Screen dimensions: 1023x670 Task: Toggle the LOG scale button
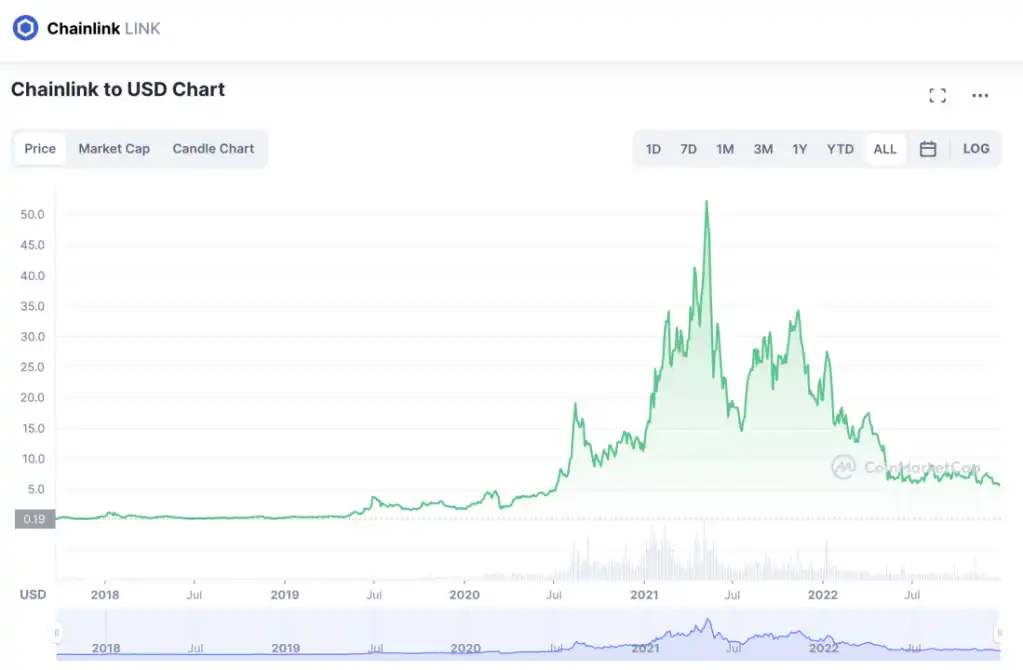976,149
